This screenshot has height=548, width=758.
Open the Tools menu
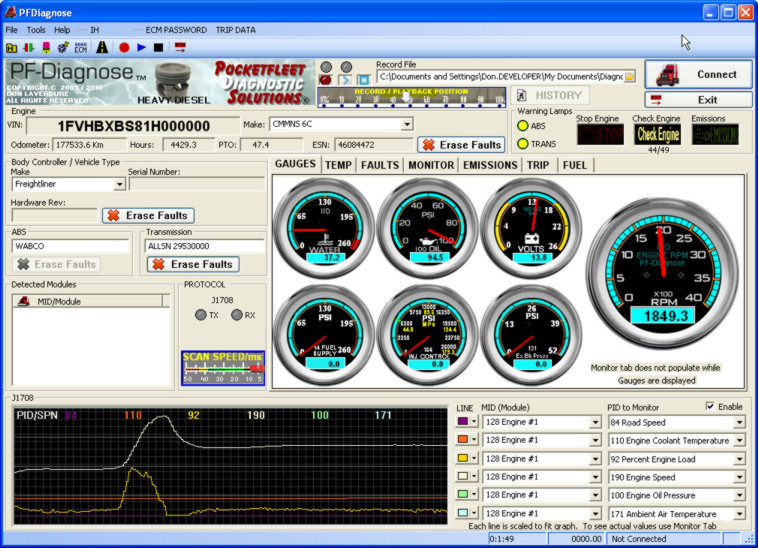(x=36, y=30)
